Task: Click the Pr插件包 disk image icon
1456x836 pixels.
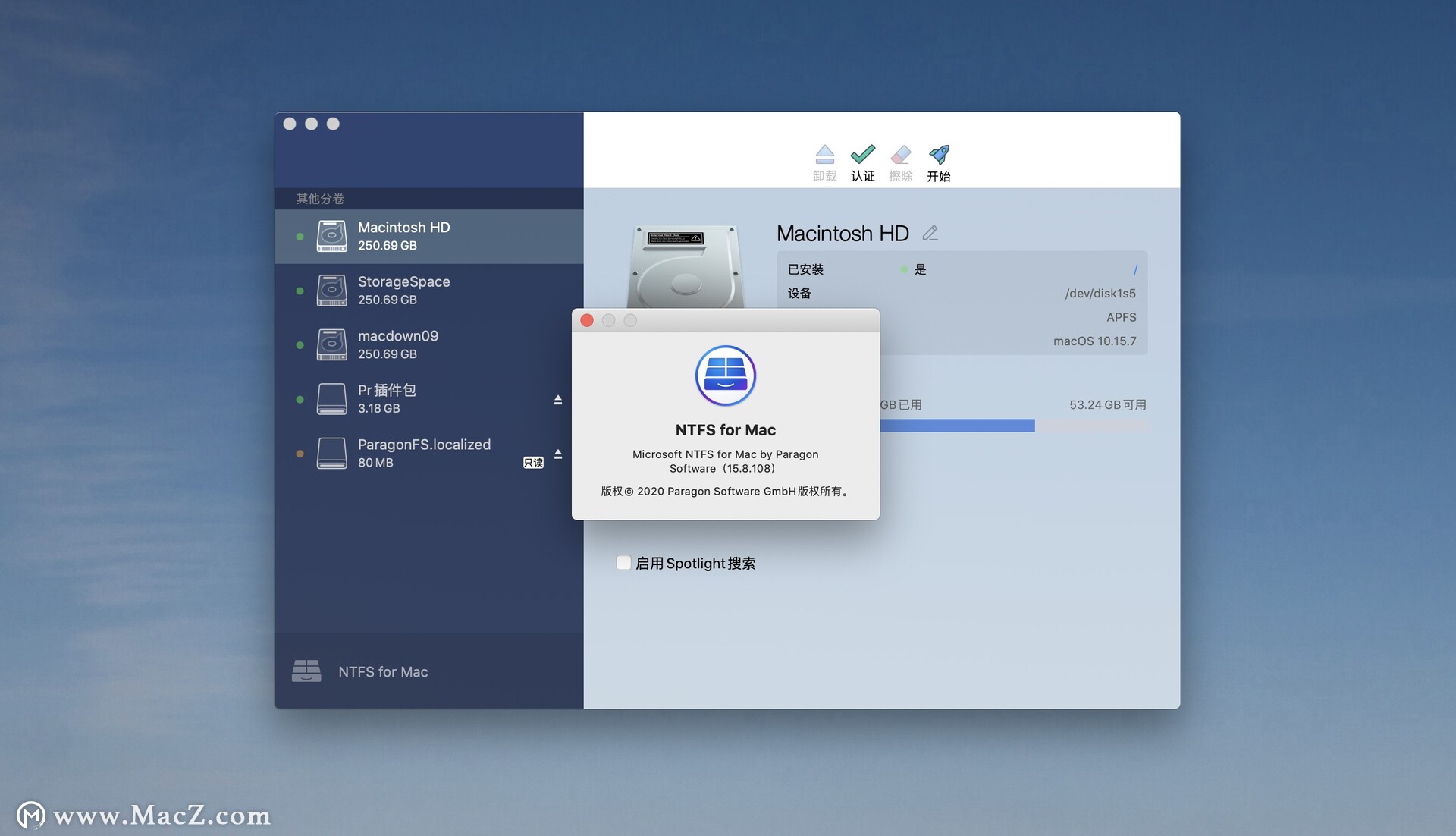Action: click(x=331, y=399)
